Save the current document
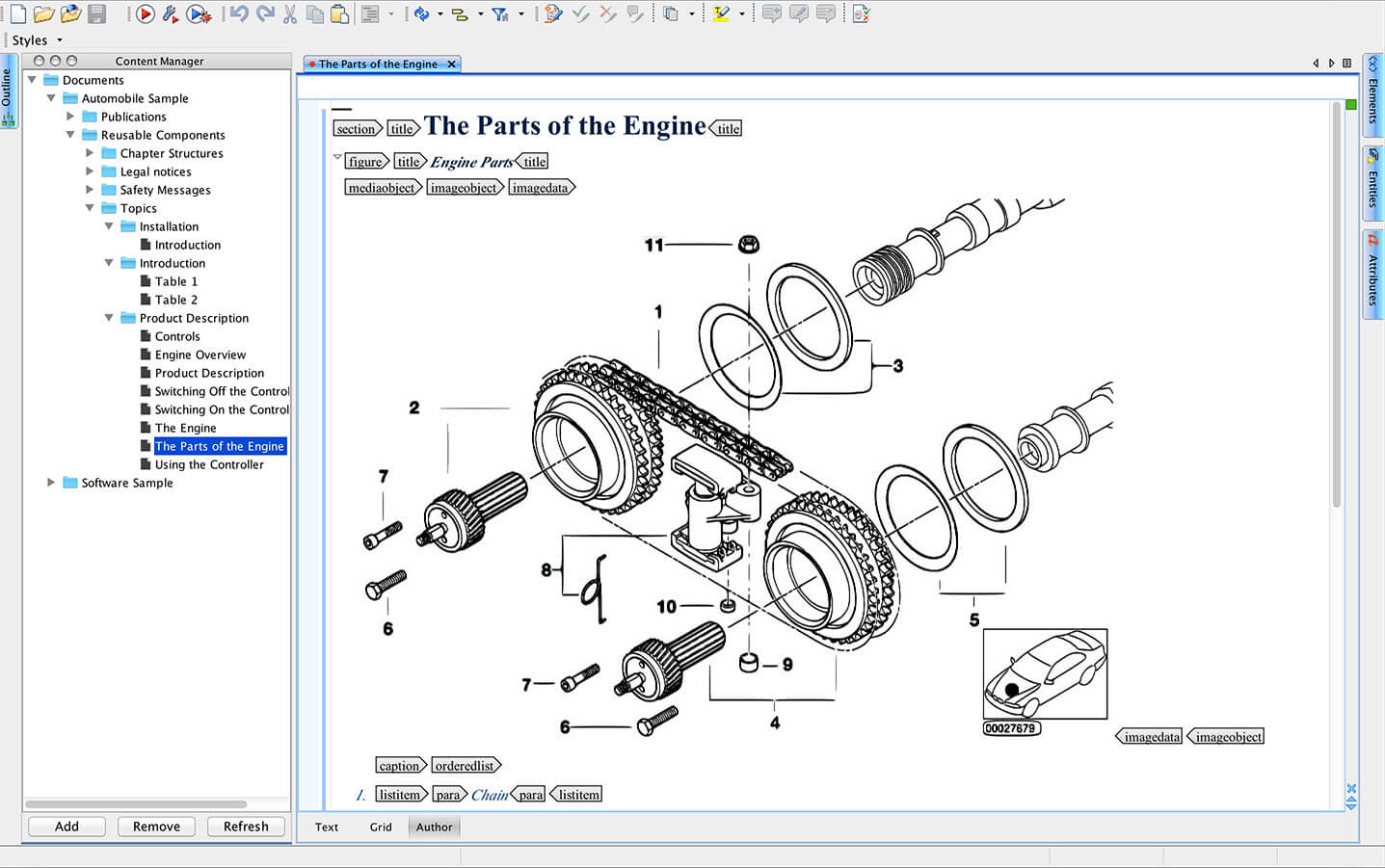 [98, 13]
